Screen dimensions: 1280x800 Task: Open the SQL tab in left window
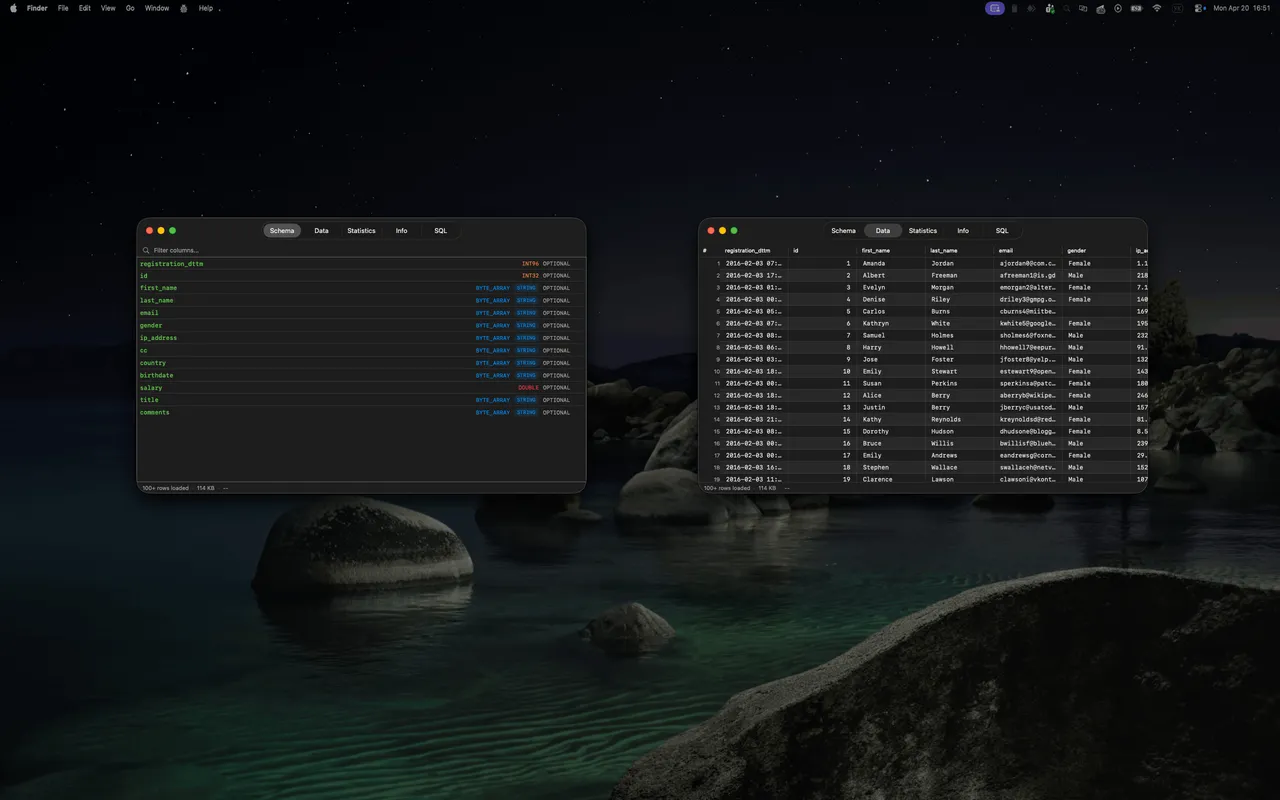(x=440, y=231)
